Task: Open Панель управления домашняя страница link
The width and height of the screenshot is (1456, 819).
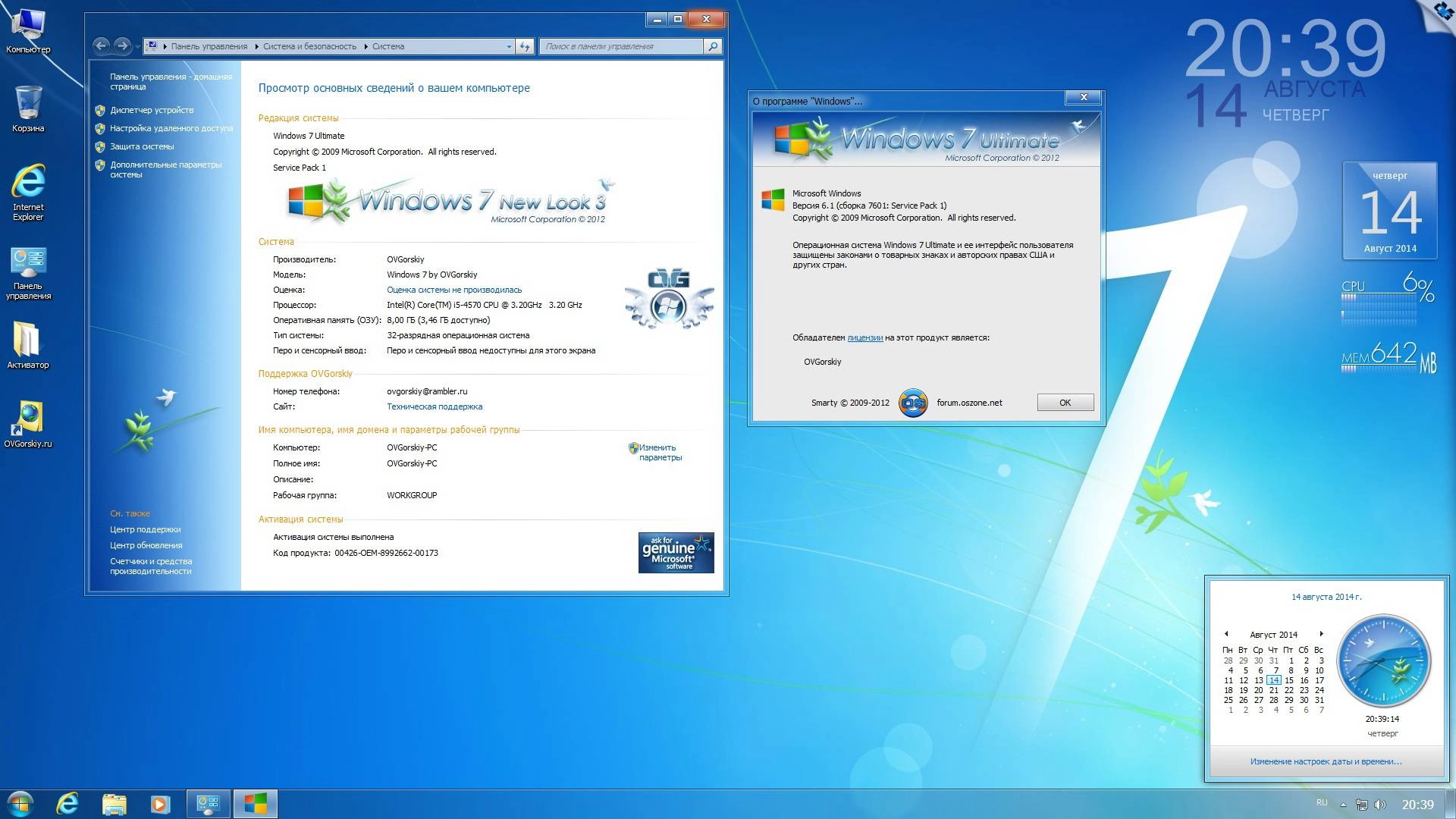Action: tap(171, 81)
